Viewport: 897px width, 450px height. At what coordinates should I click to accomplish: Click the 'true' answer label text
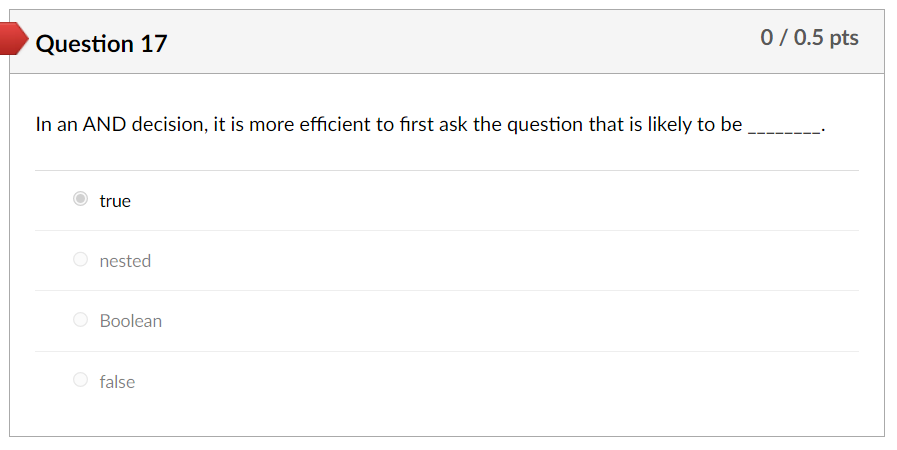115,201
